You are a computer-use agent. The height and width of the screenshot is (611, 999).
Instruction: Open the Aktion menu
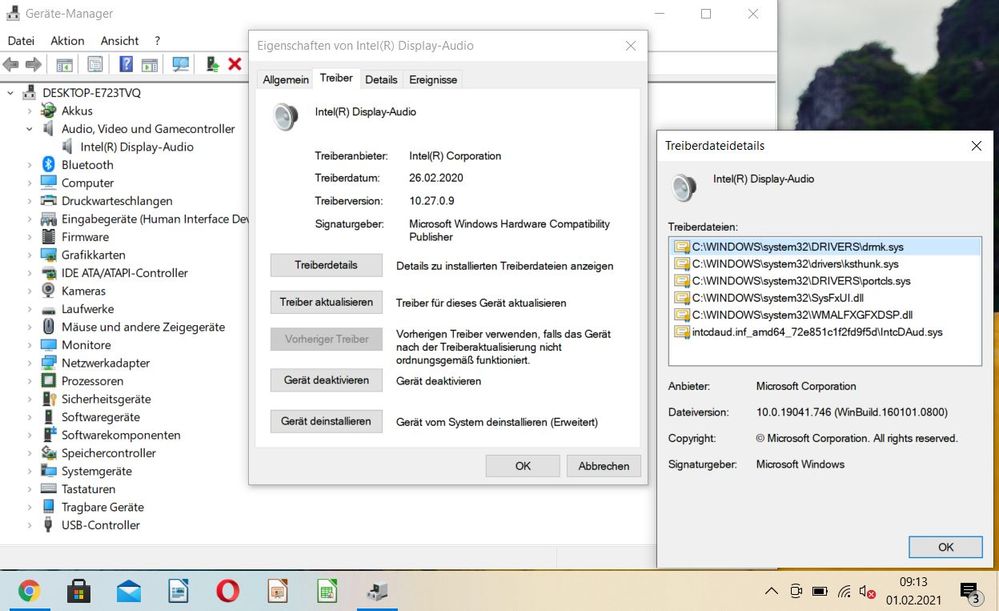tap(68, 41)
